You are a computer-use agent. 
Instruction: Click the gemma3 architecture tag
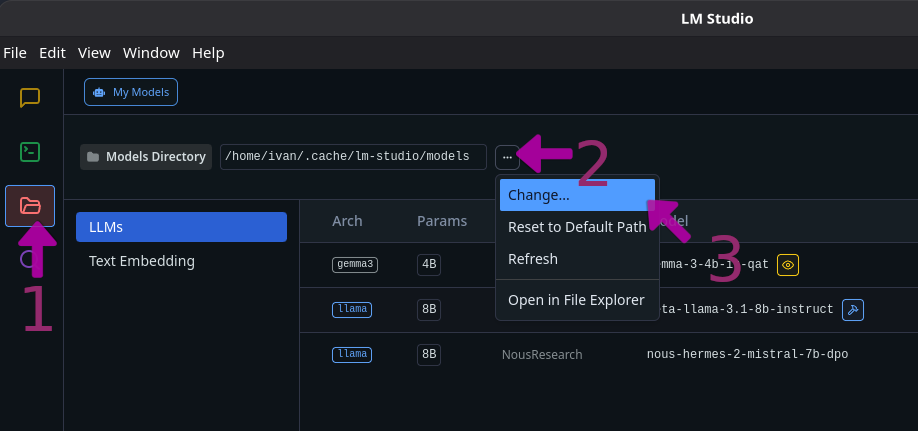click(355, 265)
